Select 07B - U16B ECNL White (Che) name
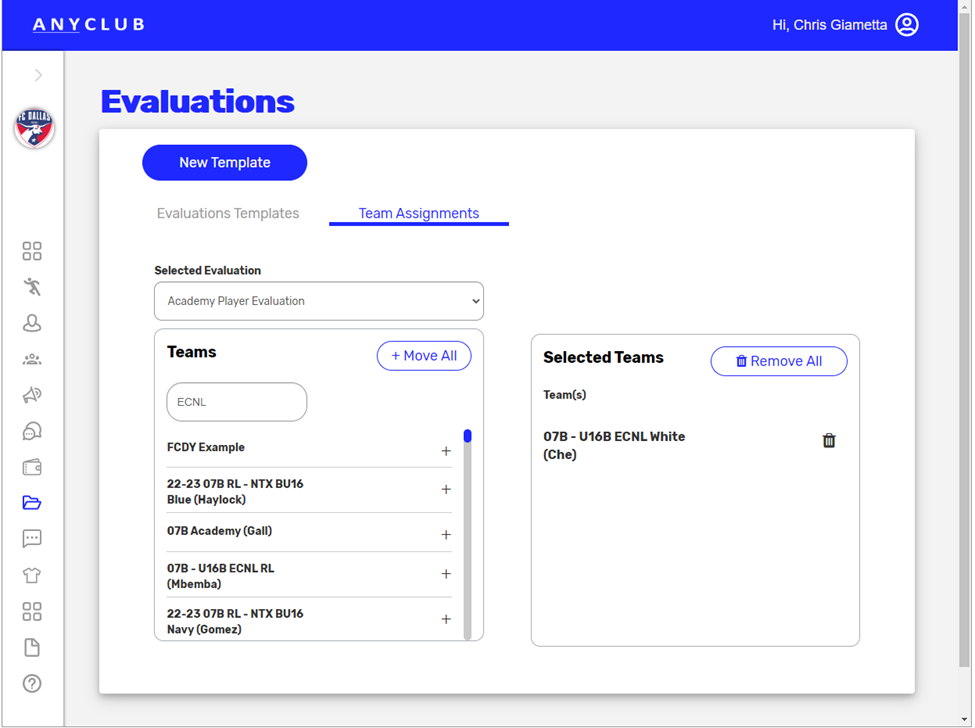Viewport: 975px width, 728px height. tap(614, 445)
